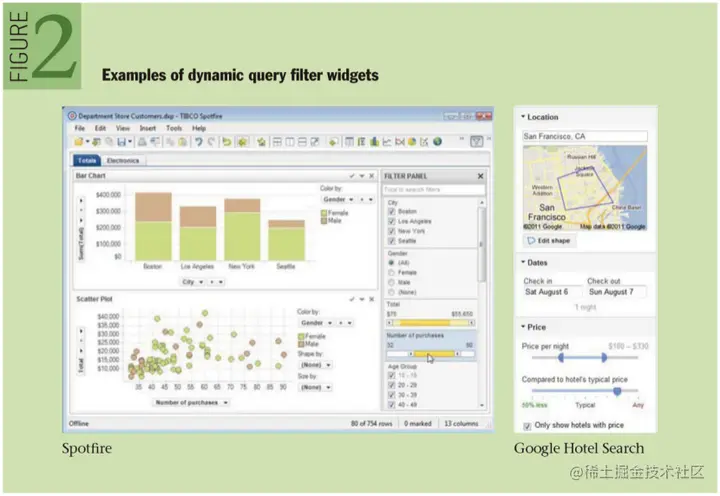Image resolution: width=720 pixels, height=496 pixels.
Task: Open 'Number of purchases' x-axis selector
Action: point(191,402)
